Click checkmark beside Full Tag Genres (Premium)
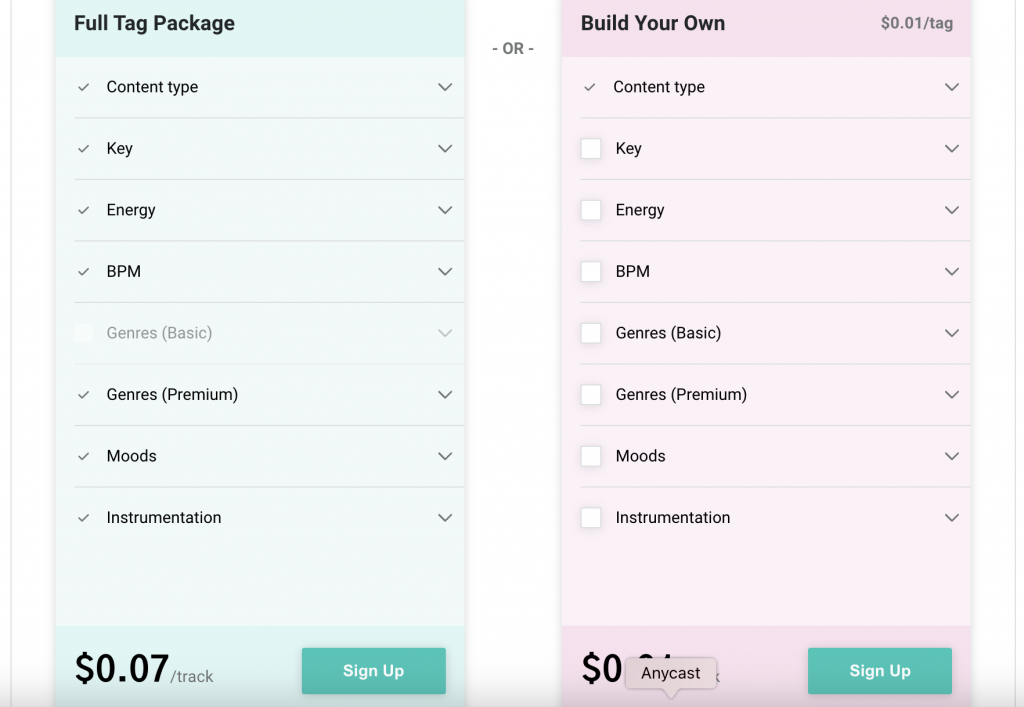 tap(84, 395)
